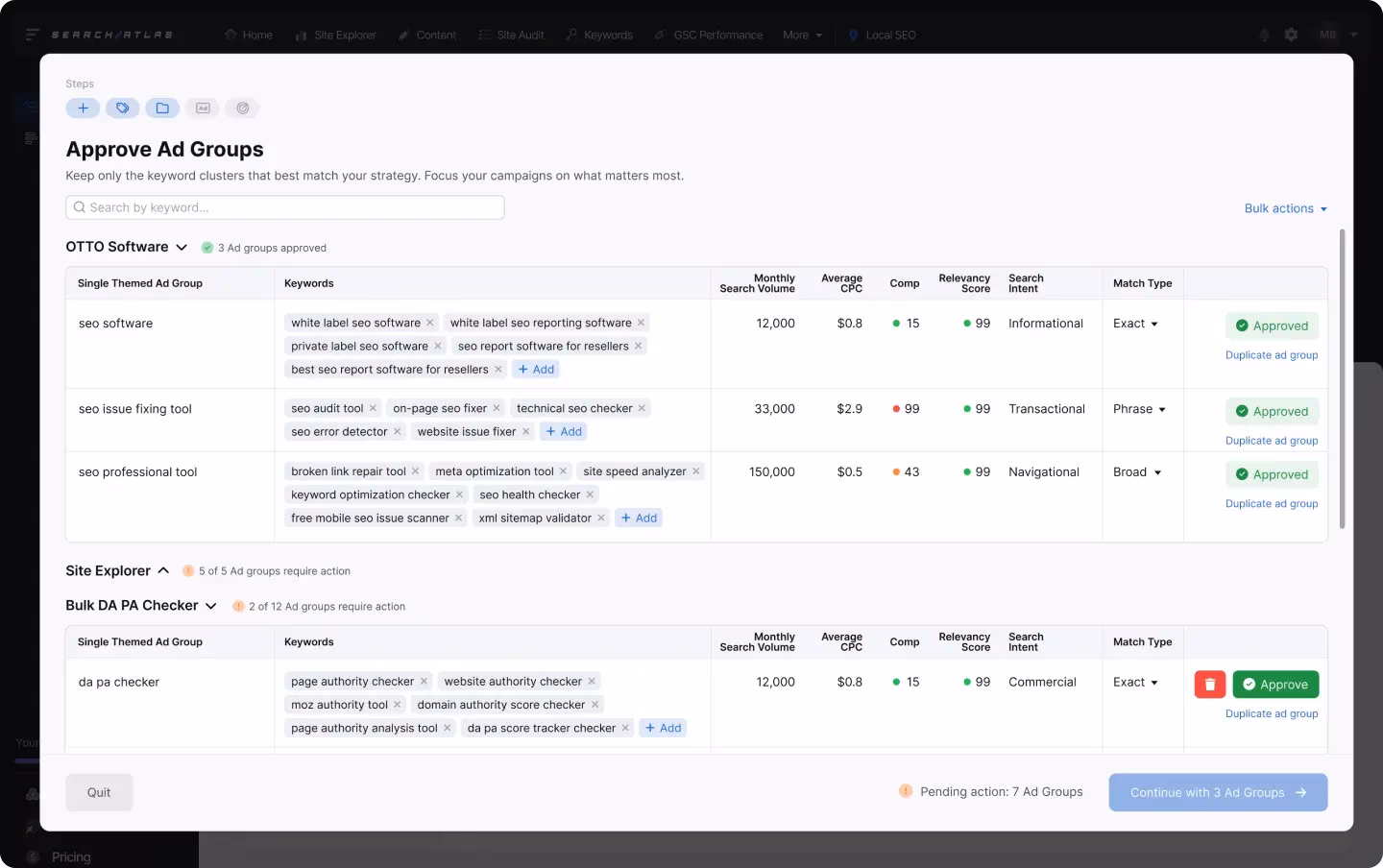
Task: Toggle Approved status for seo issue fixing tool
Action: 1272,412
